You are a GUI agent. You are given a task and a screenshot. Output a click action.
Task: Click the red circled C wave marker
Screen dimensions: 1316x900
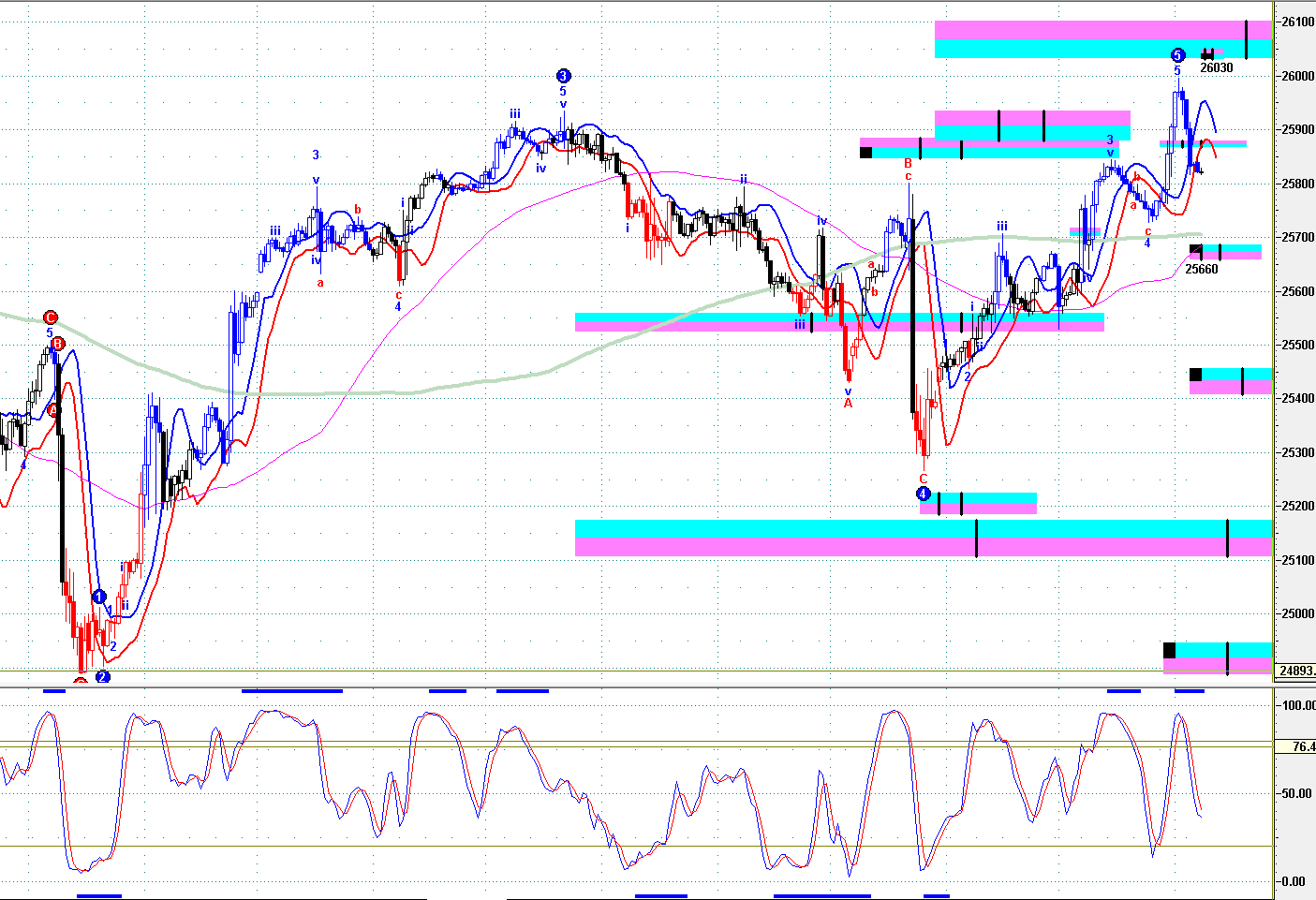tap(52, 317)
